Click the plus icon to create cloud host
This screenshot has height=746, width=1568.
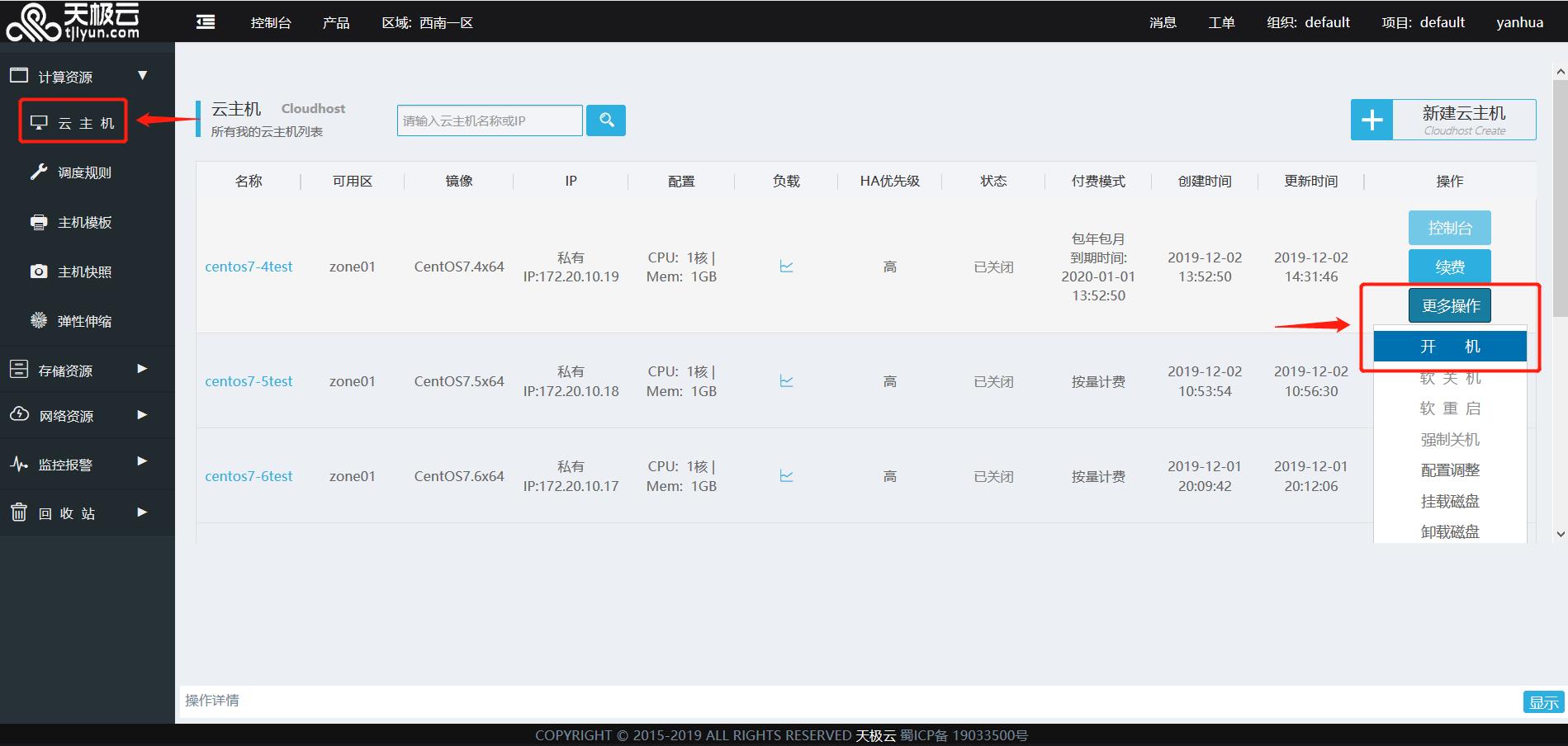(1371, 120)
